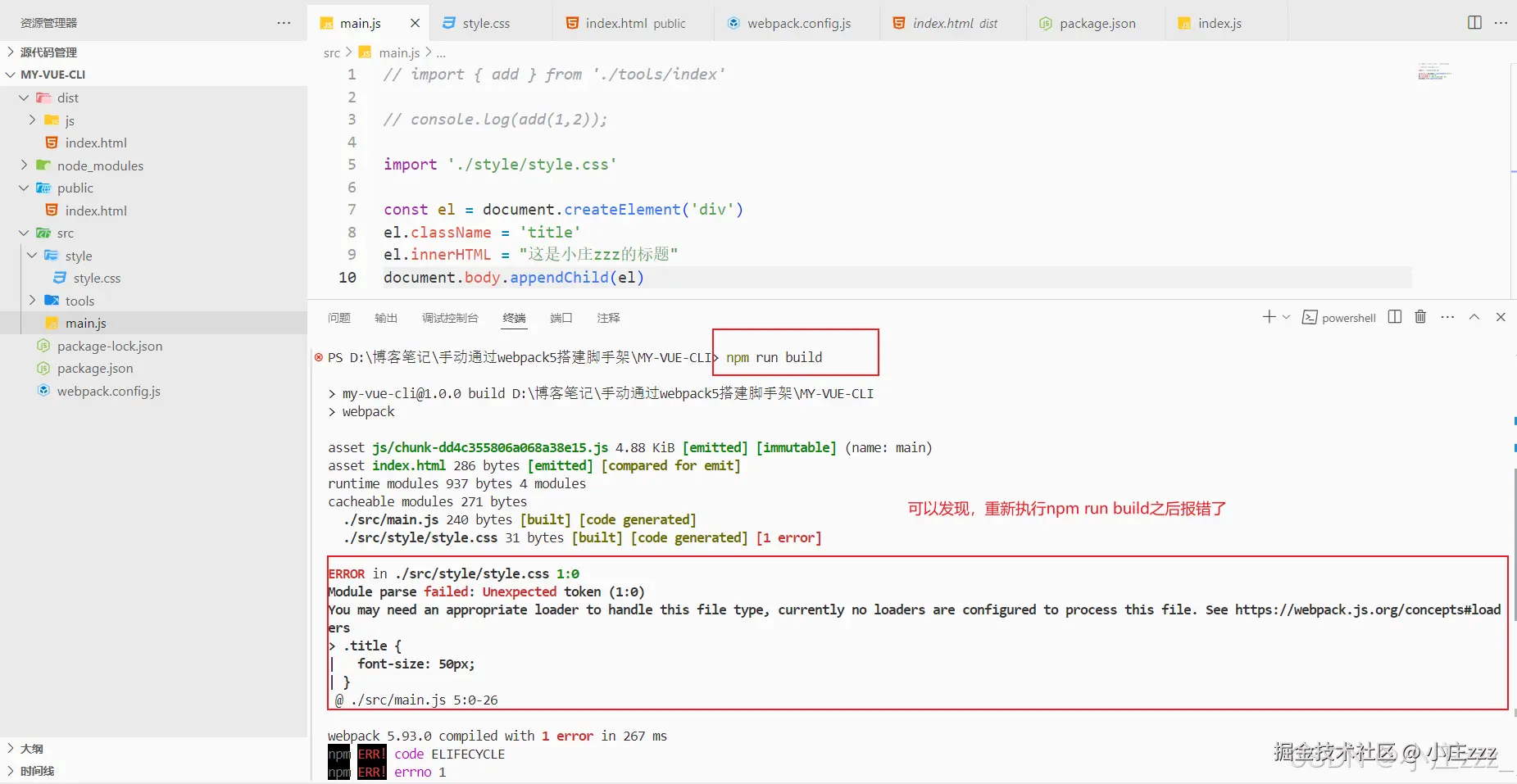Open index.html inside public folder

96,211
